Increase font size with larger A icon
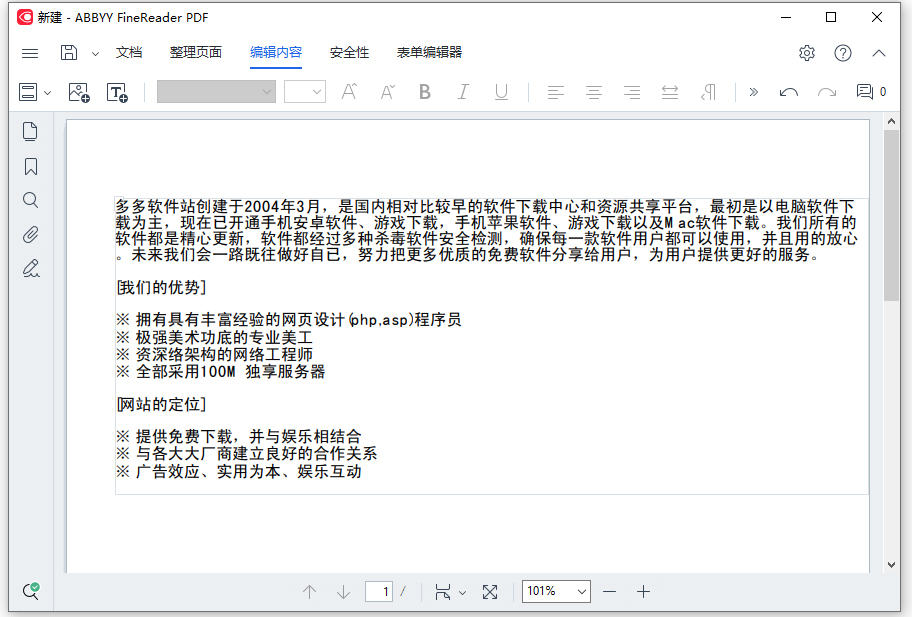Screen dimensions: 912x617 pos(349,92)
